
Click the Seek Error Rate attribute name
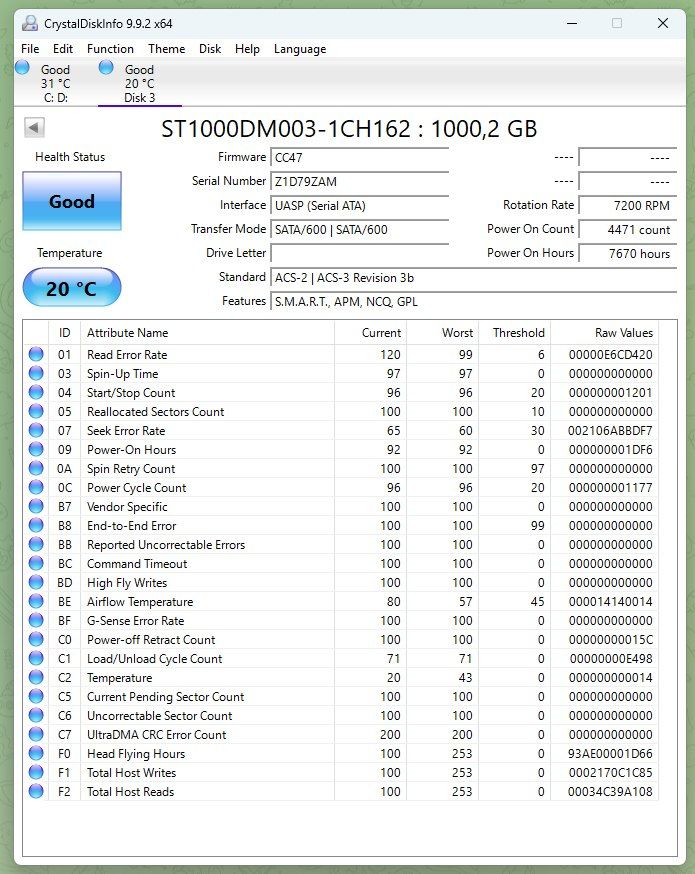point(126,430)
